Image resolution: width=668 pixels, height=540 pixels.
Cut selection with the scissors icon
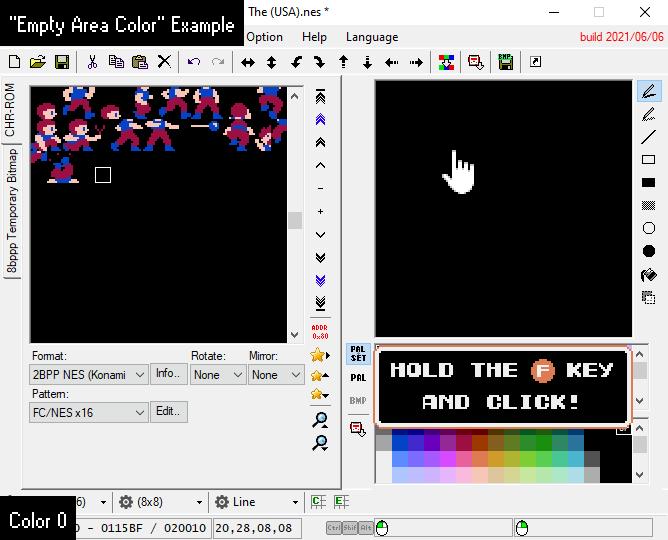(92, 62)
